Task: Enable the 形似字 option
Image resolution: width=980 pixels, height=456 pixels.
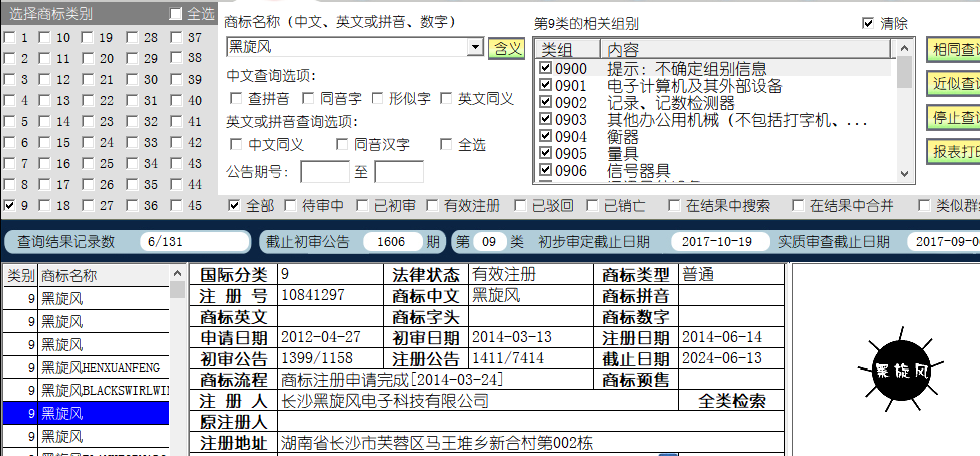Action: point(377,99)
